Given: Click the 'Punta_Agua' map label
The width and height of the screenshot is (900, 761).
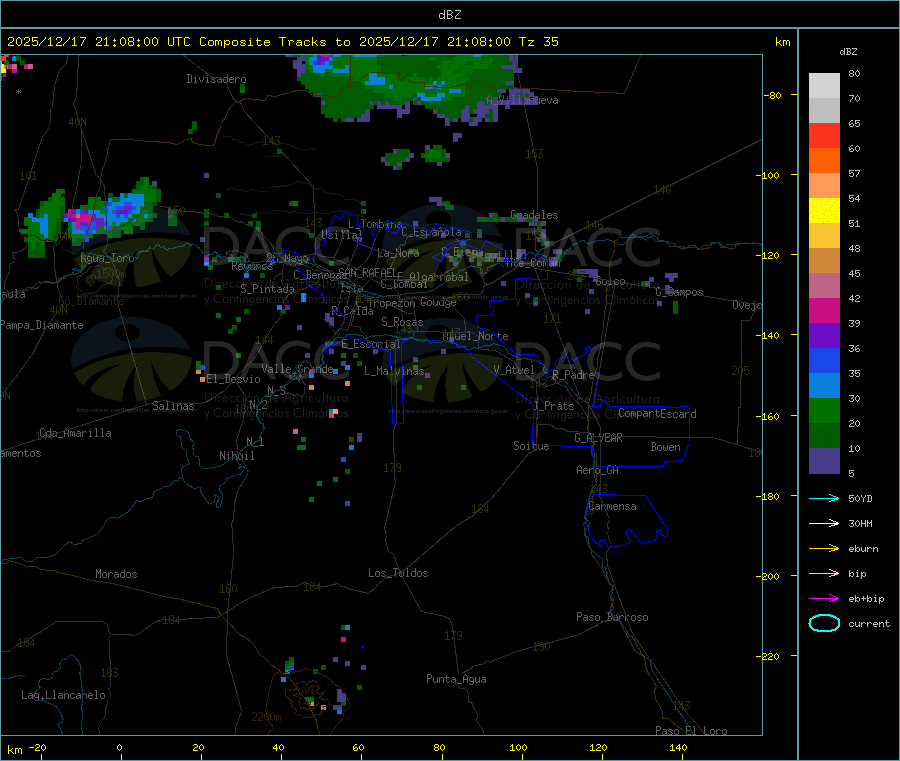Looking at the screenshot, I should click(x=456, y=679).
